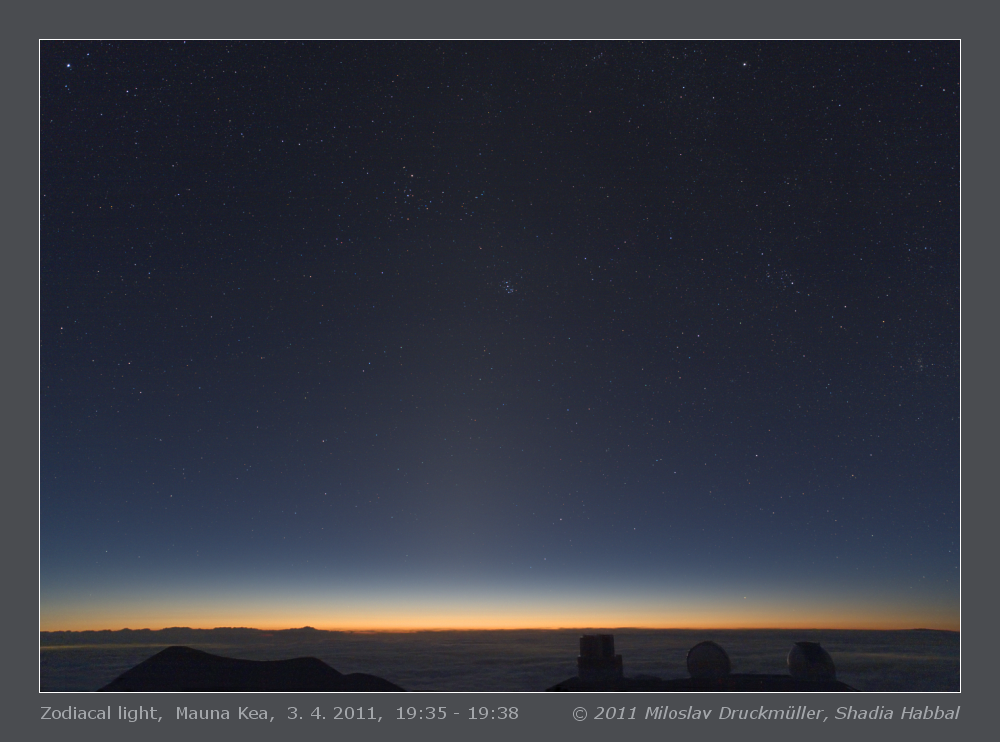This screenshot has width=1000, height=742.
Task: Click the © 2011 copyright symbol text
Action: pyautogui.click(x=598, y=713)
